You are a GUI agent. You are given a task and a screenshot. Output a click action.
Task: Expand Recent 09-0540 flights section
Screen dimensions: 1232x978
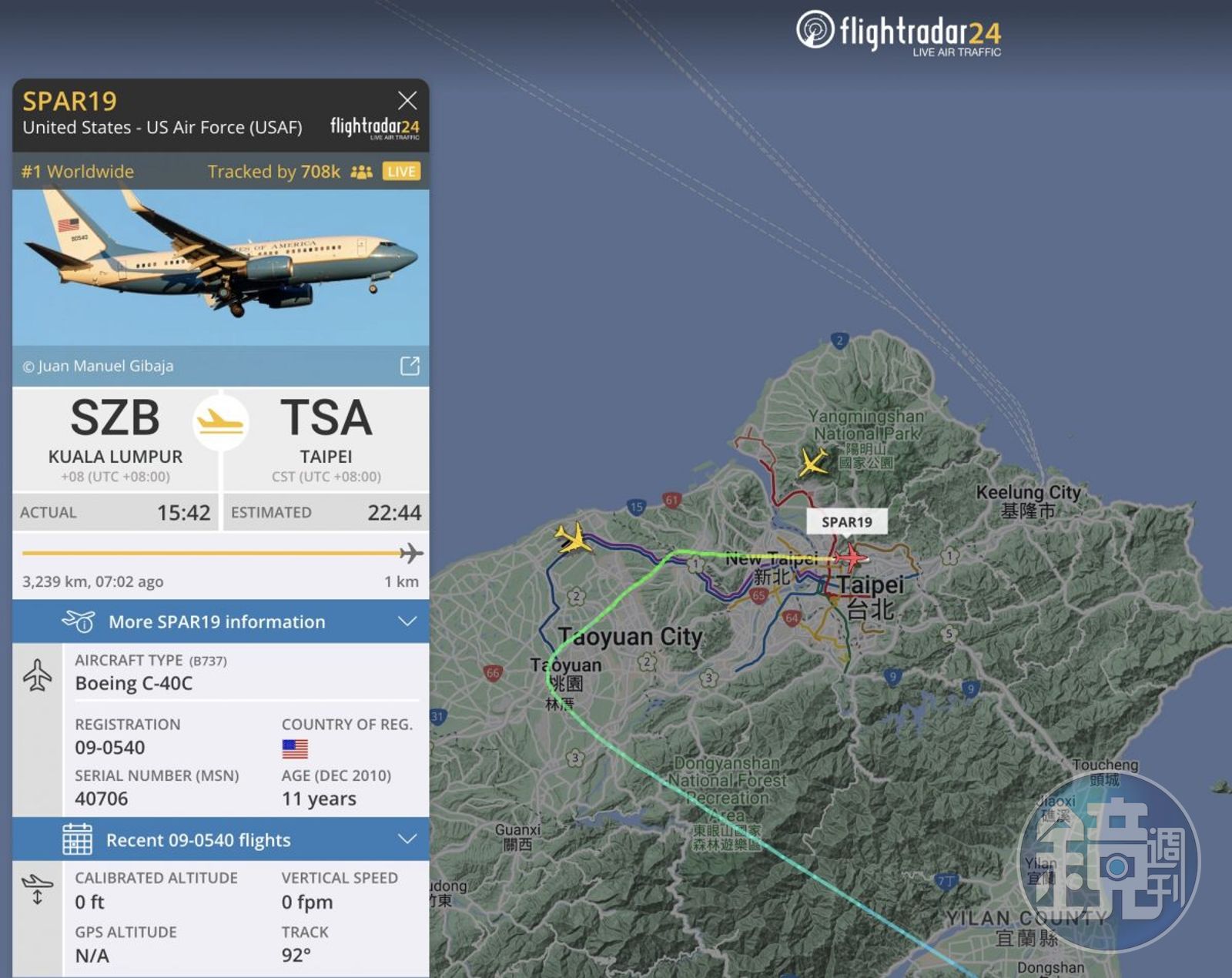coord(221,839)
